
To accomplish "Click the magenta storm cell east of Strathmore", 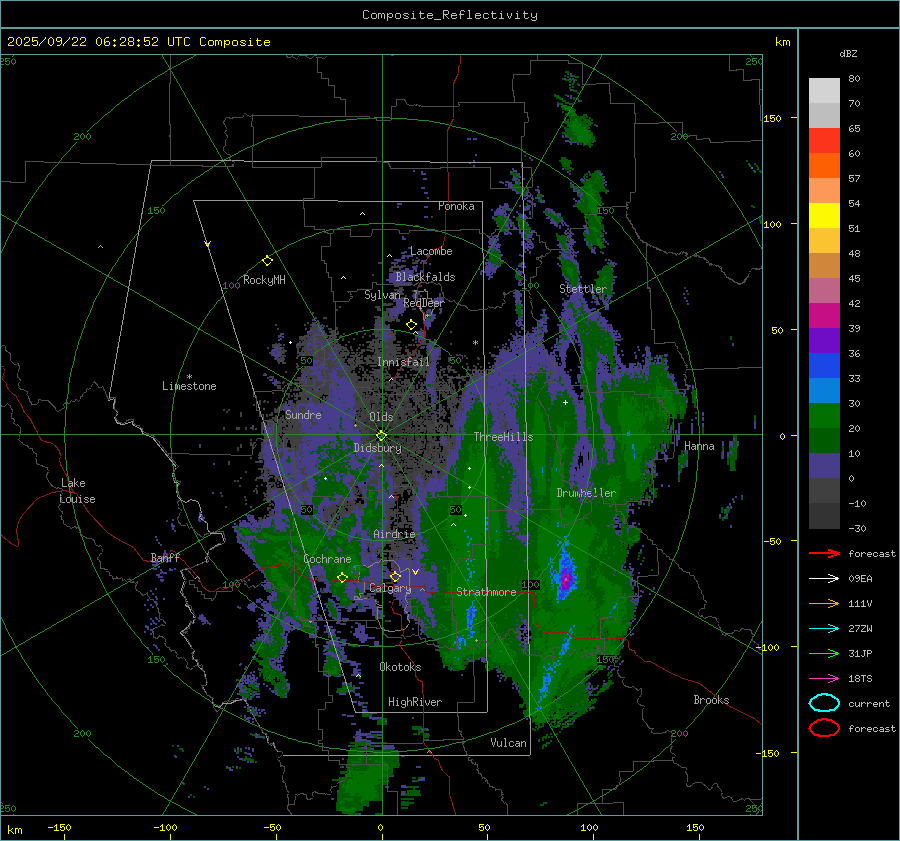I will pyautogui.click(x=566, y=578).
